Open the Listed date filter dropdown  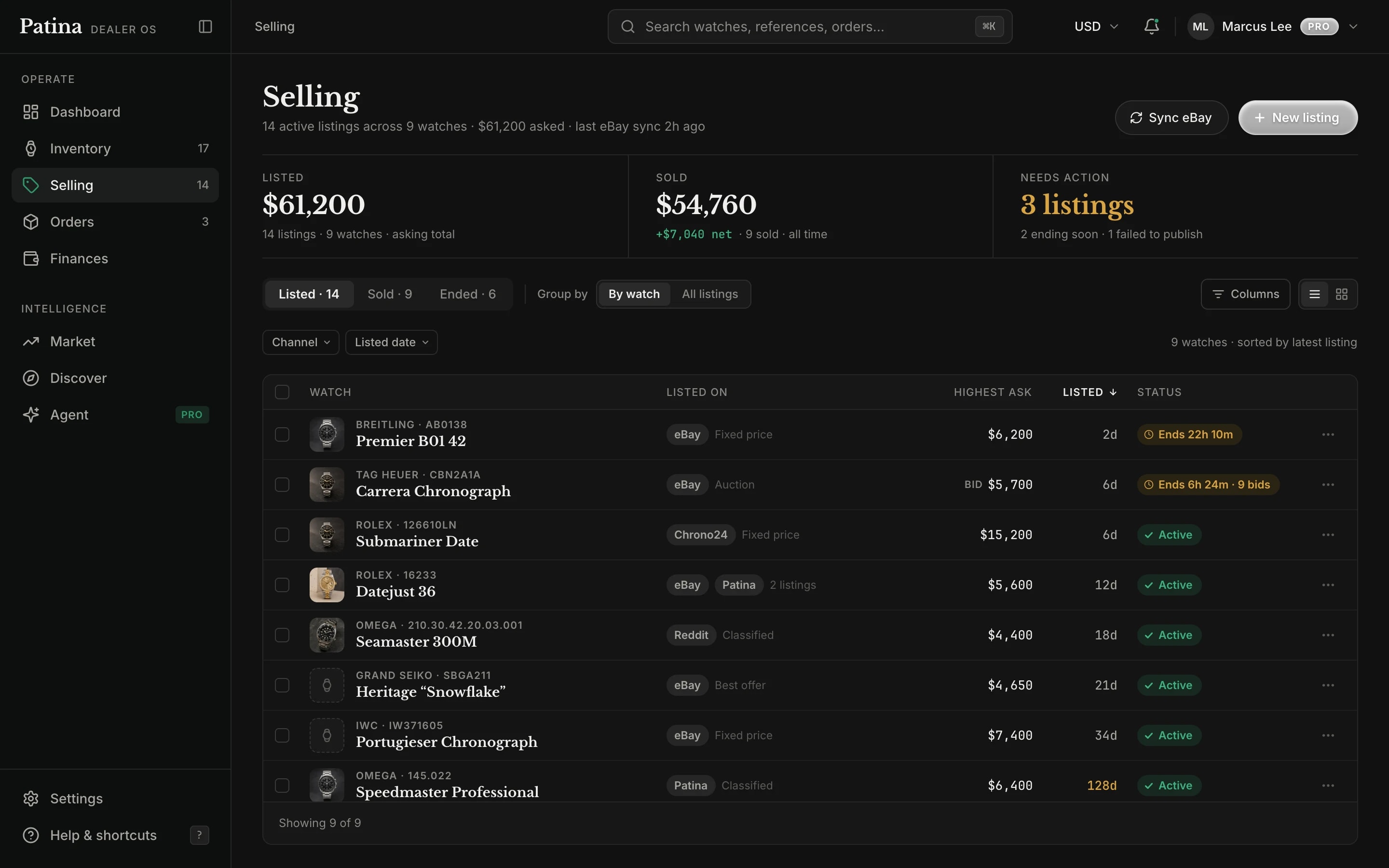[392, 342]
